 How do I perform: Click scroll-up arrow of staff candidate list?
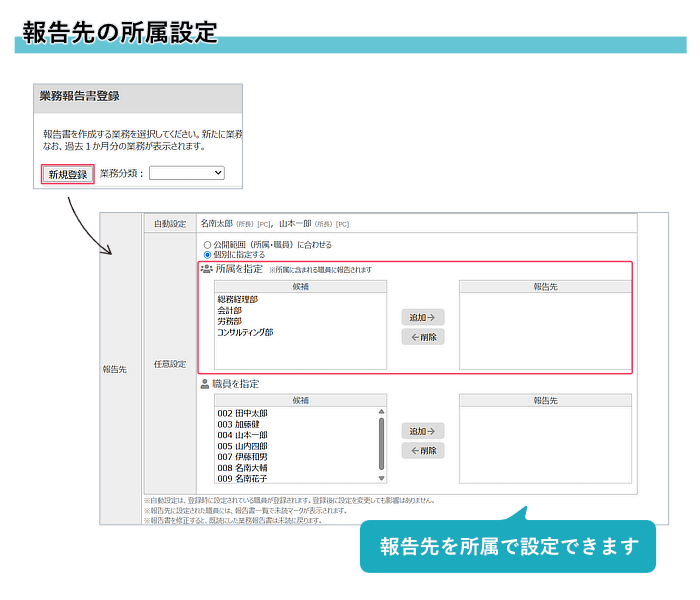point(381,412)
